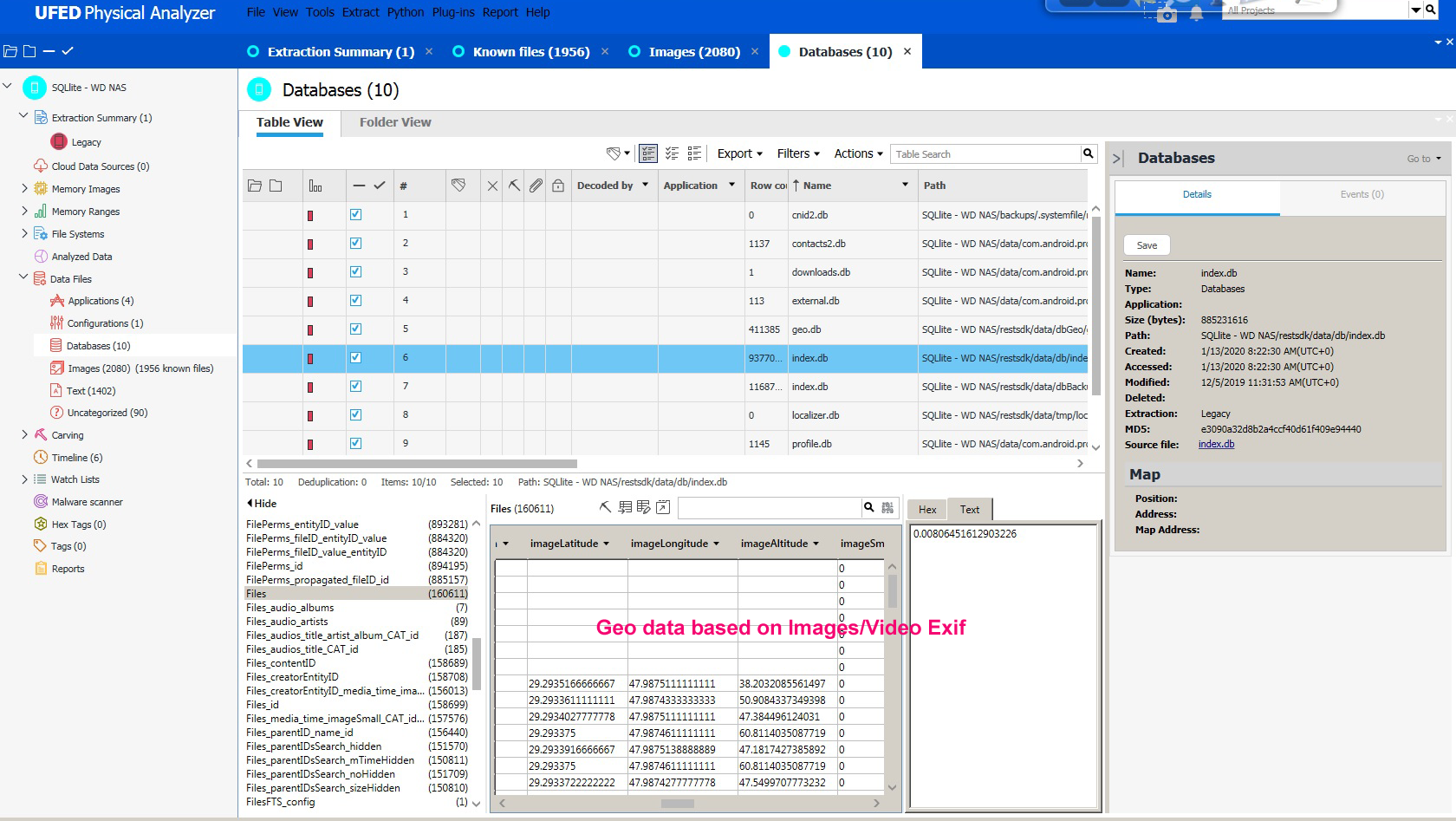Open Tags (0) in the sidebar
This screenshot has width=1456, height=821.
68,546
